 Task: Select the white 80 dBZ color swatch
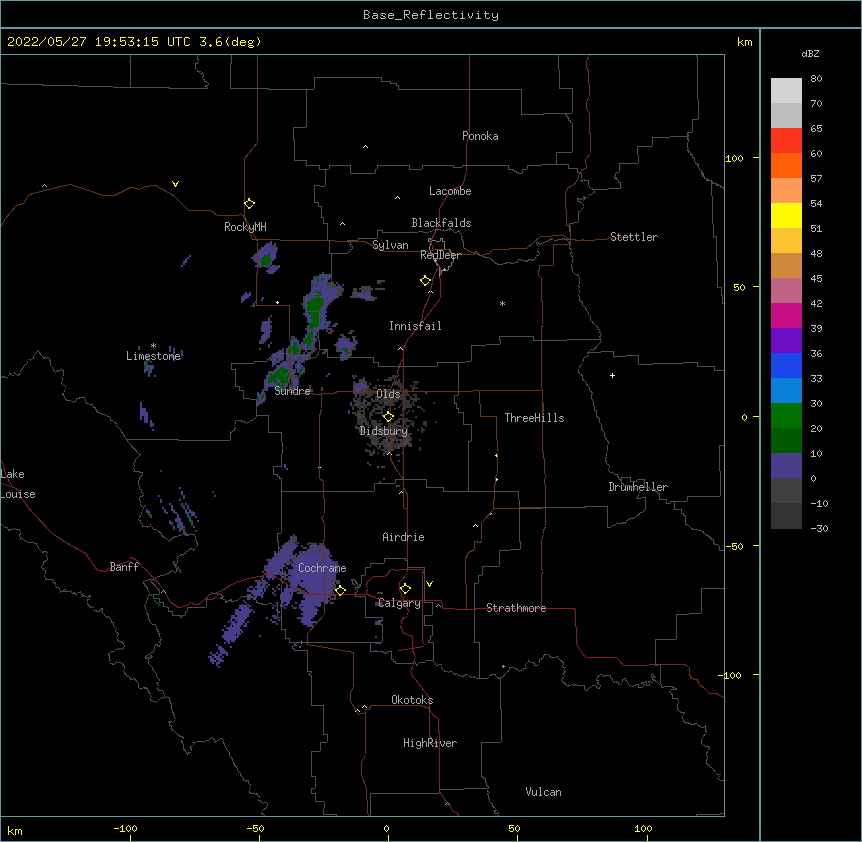click(x=786, y=91)
